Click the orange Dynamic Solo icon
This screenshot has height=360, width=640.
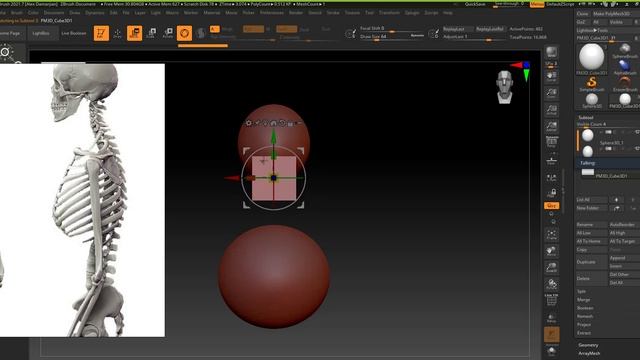(x=551, y=335)
